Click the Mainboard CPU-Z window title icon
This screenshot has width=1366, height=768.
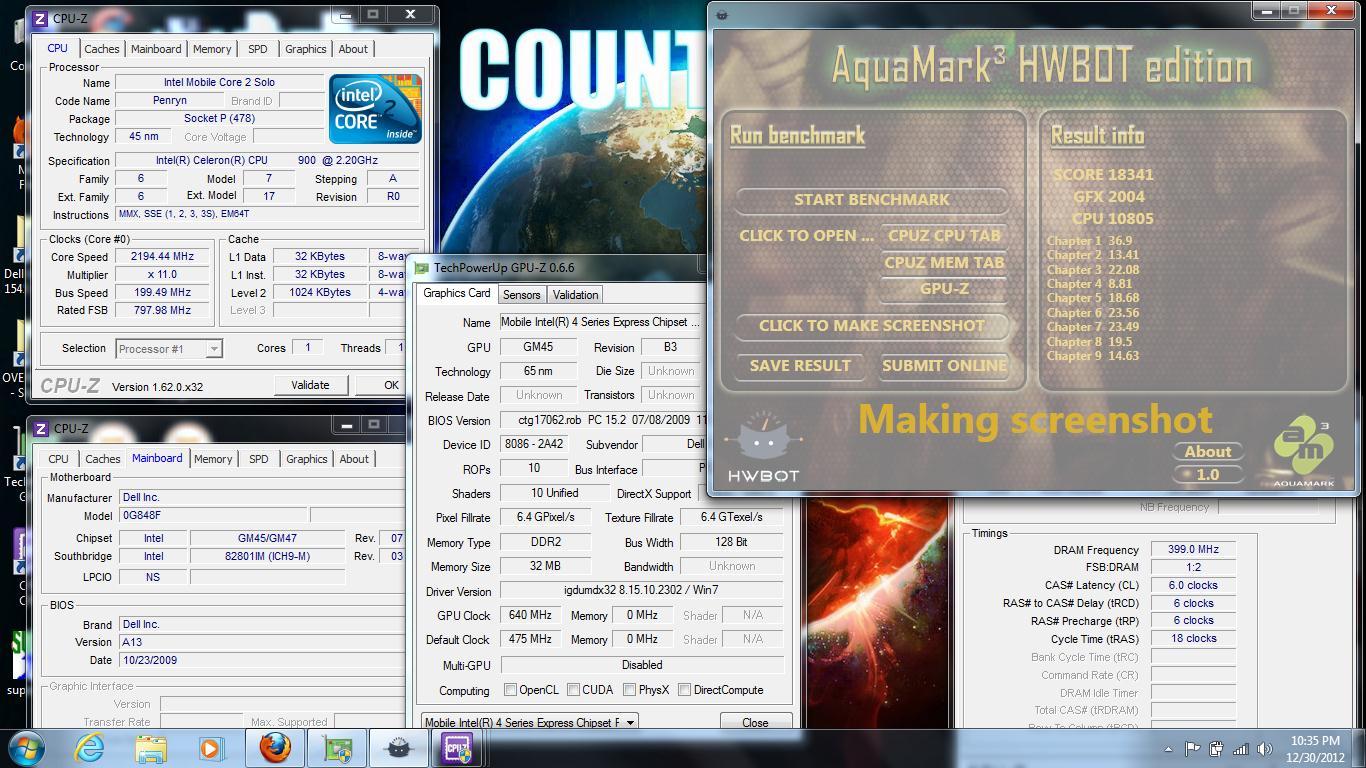pos(41,428)
